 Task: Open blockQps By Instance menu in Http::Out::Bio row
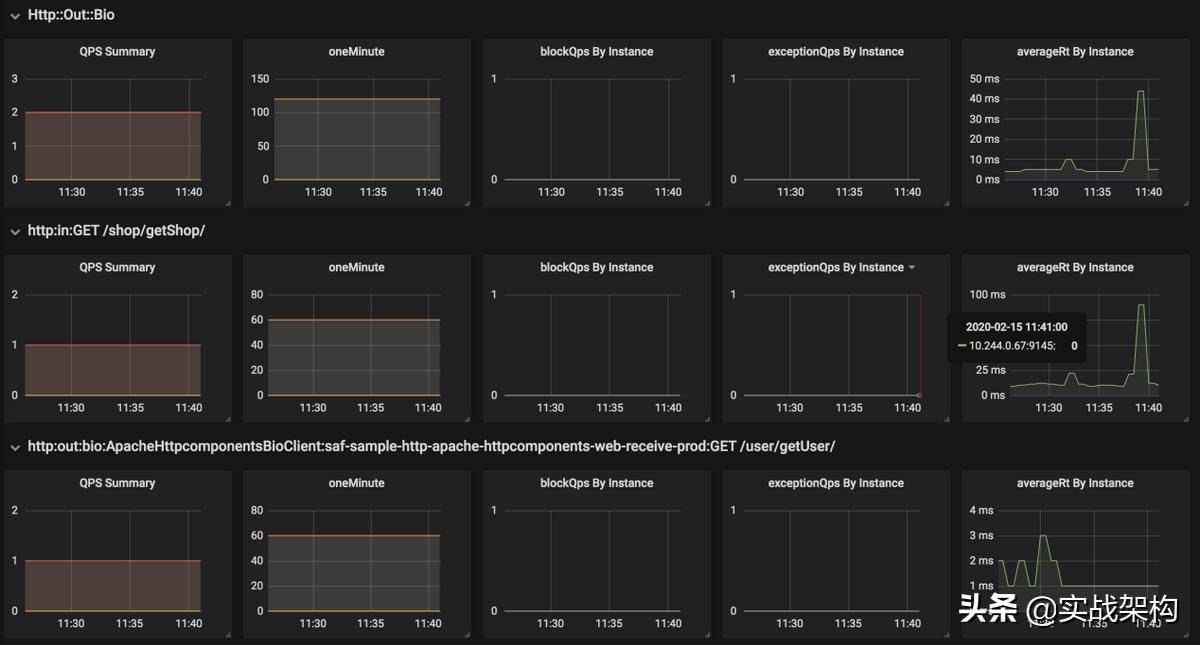596,52
